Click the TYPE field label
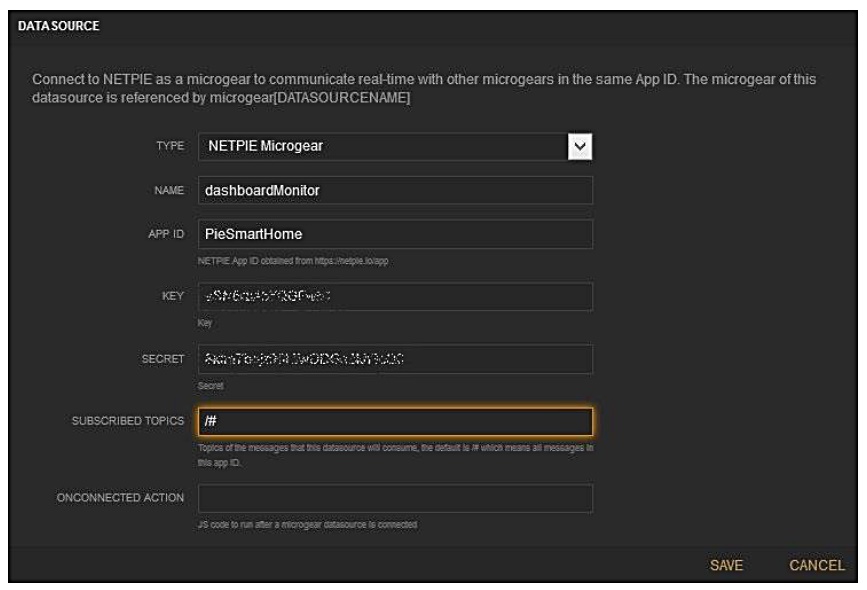Image resolution: width=867 pixels, height=590 pixels. point(171,148)
